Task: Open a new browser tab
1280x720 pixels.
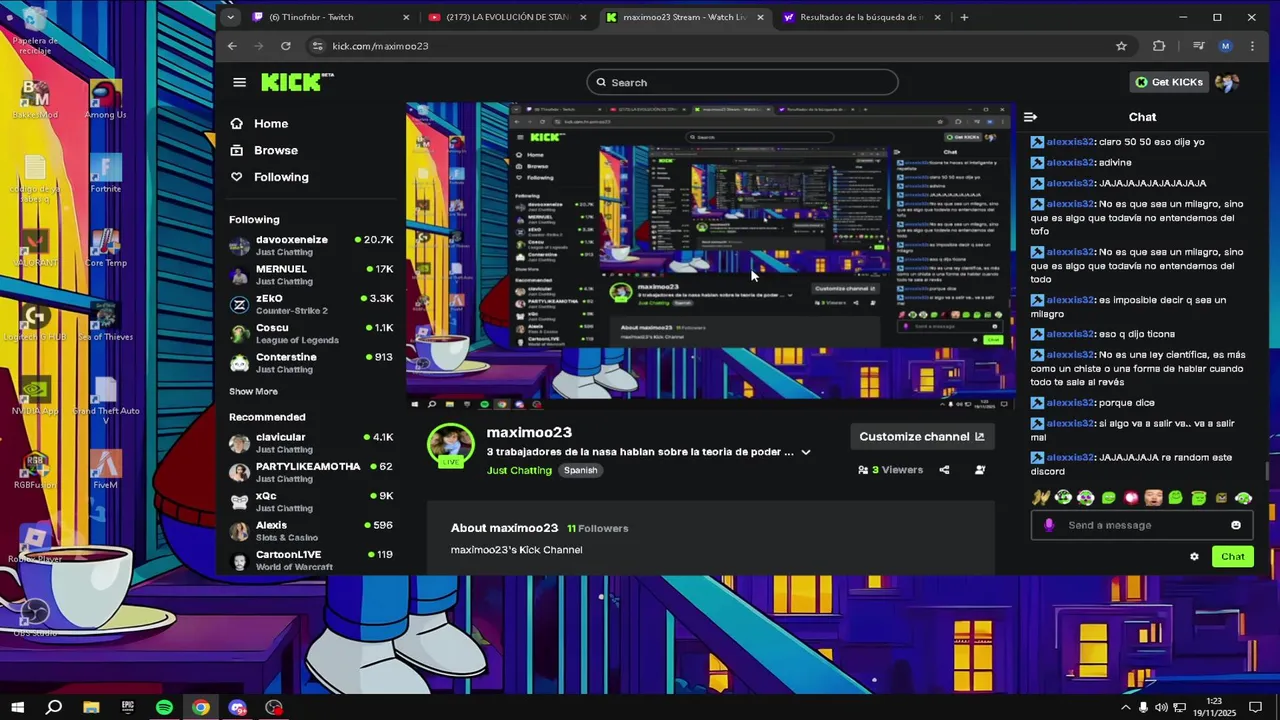Action: (964, 17)
